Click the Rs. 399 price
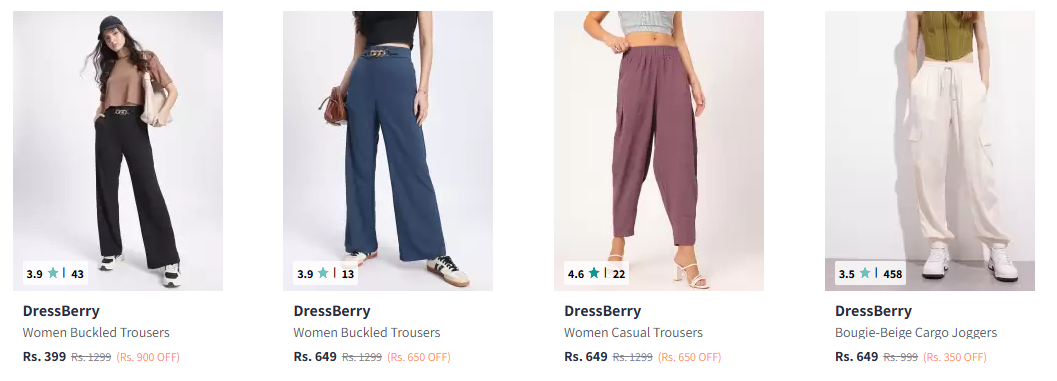1057x381 pixels. 44,356
